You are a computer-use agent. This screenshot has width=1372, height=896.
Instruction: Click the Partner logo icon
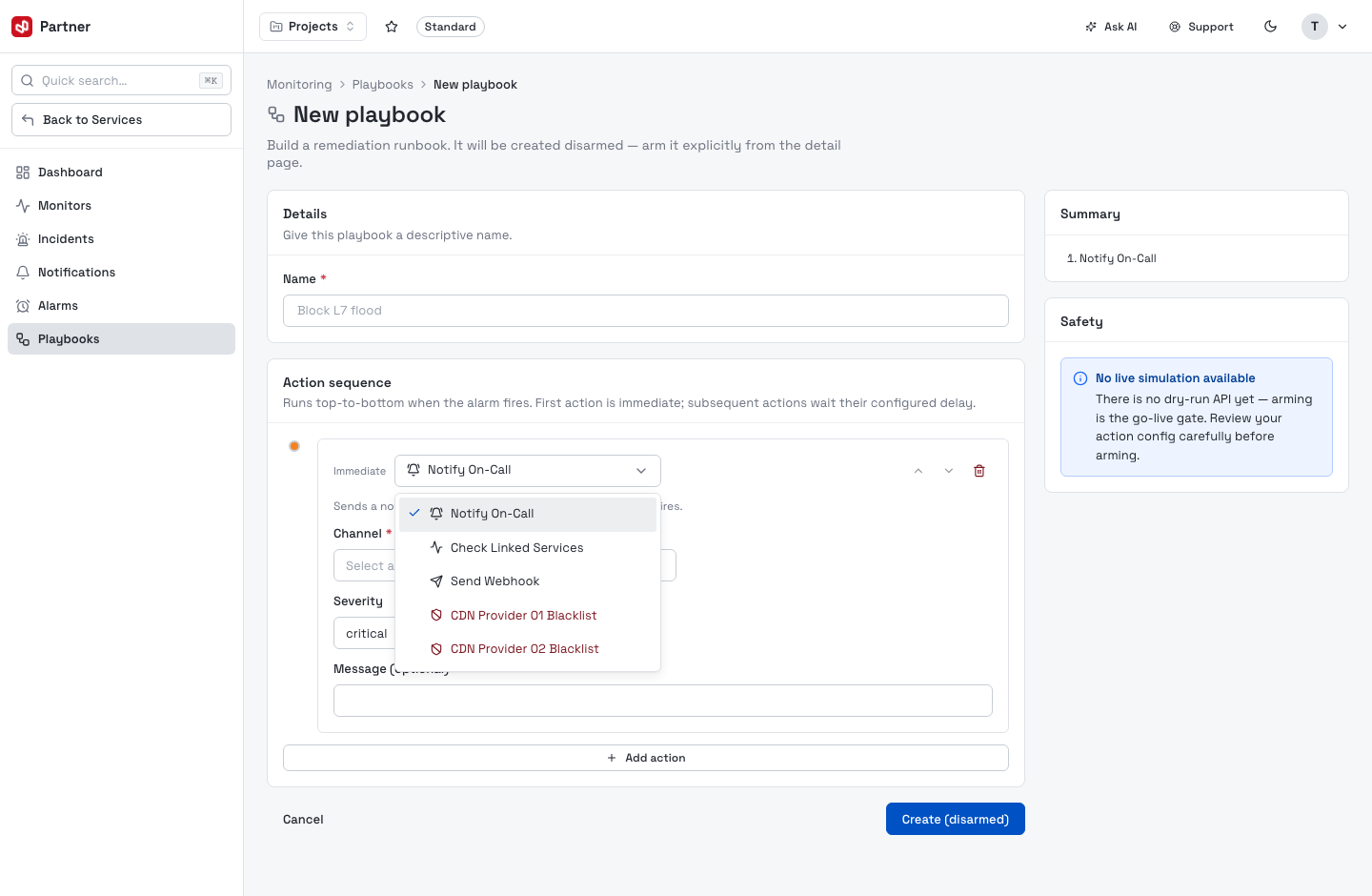(22, 27)
